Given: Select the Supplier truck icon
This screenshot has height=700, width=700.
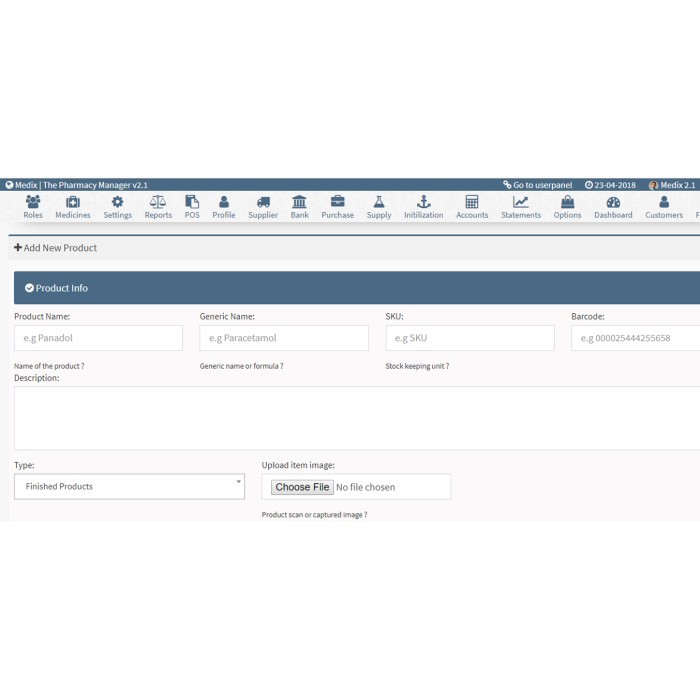Looking at the screenshot, I should [x=263, y=202].
